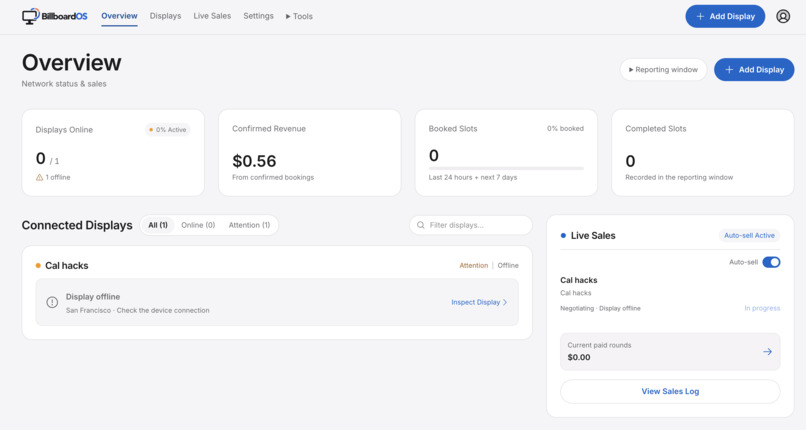Select the Display offline alert row

(277, 303)
